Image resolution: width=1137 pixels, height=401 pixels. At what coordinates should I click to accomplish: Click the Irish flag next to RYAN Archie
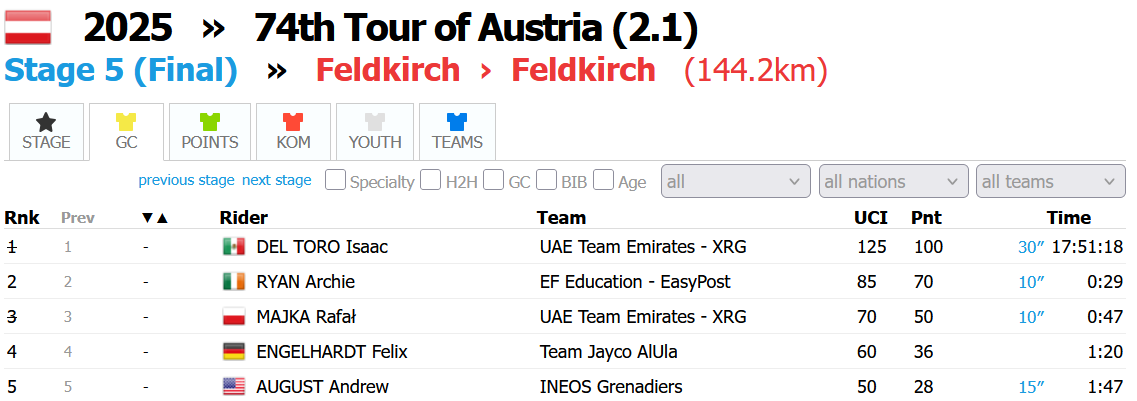pyautogui.click(x=234, y=282)
